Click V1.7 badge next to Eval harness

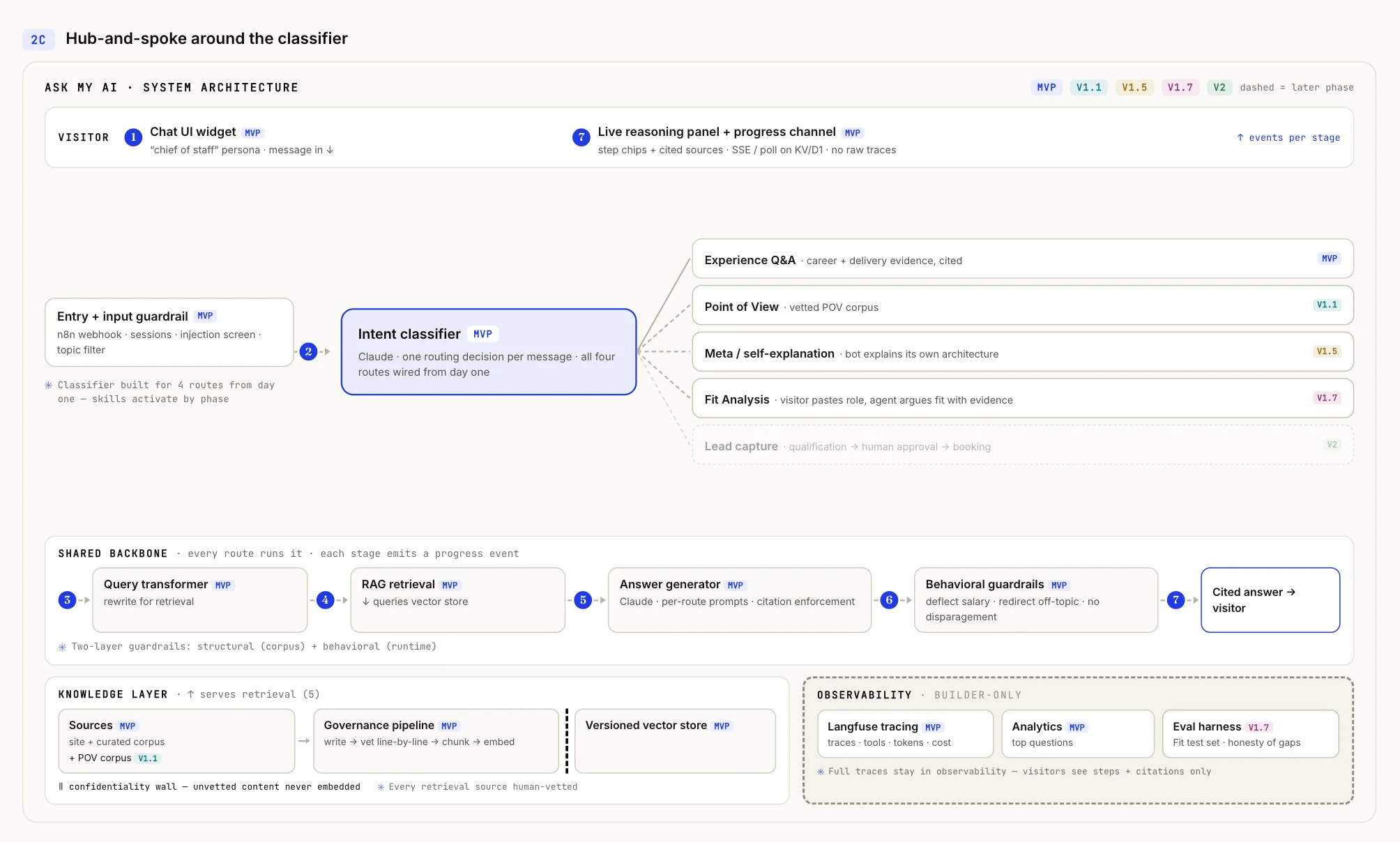(x=1258, y=728)
